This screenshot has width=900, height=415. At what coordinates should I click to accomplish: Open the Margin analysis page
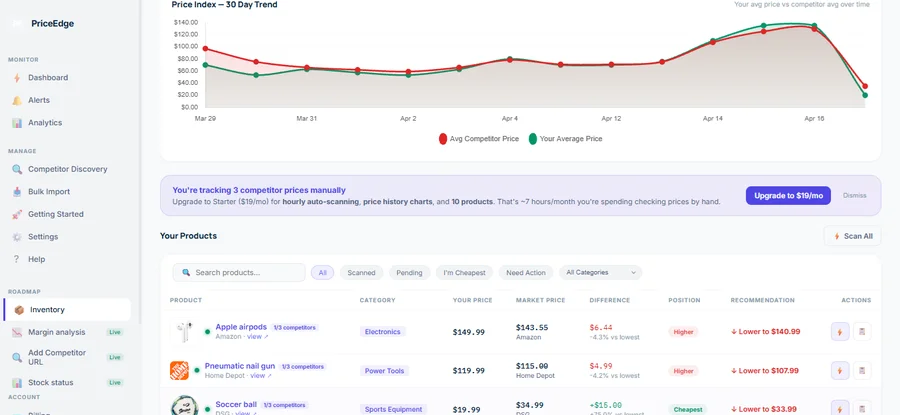(x=57, y=332)
